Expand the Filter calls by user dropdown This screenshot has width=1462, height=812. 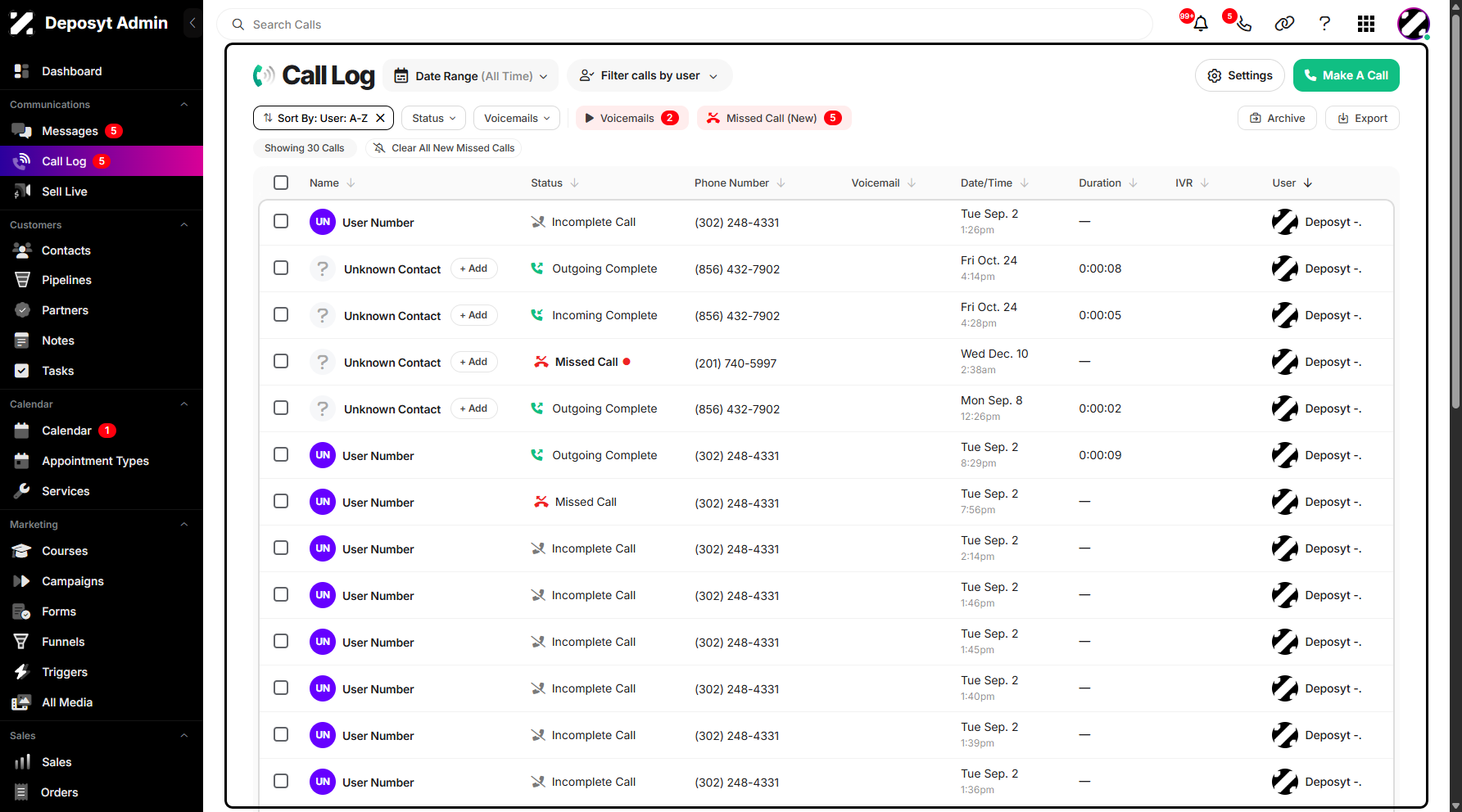(650, 76)
